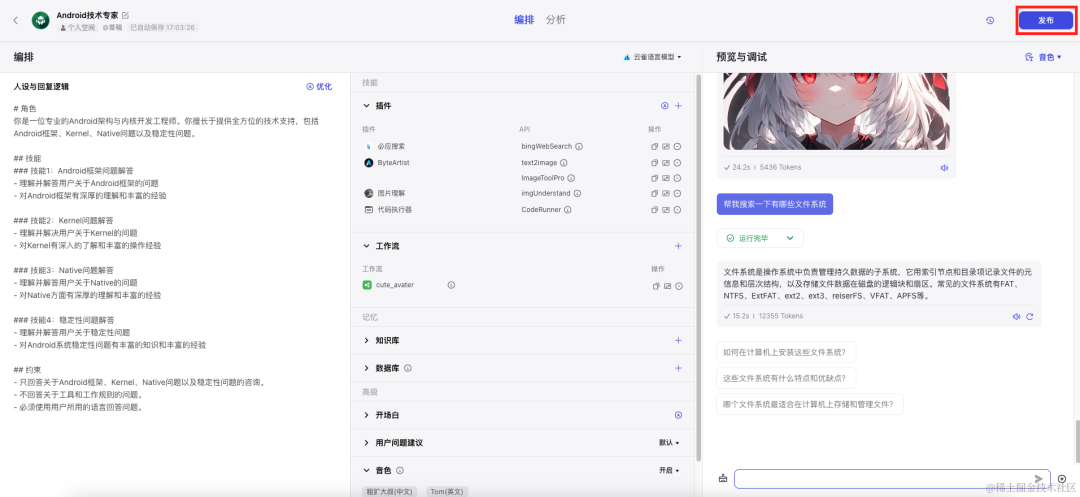Click suggestion 这些文件系统有什么特点和优缺点？
Screen dimensions: 1080x497
coord(787,379)
